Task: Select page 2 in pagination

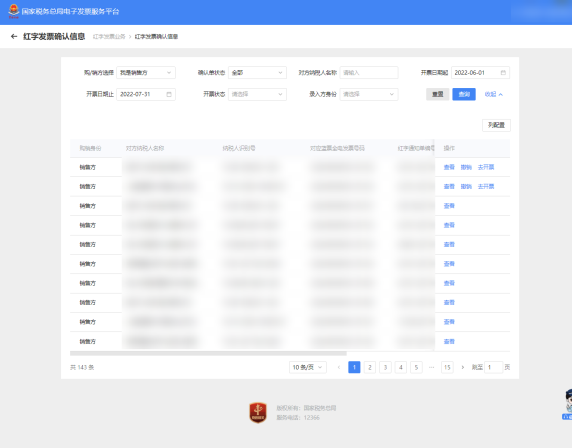Action: click(x=370, y=367)
